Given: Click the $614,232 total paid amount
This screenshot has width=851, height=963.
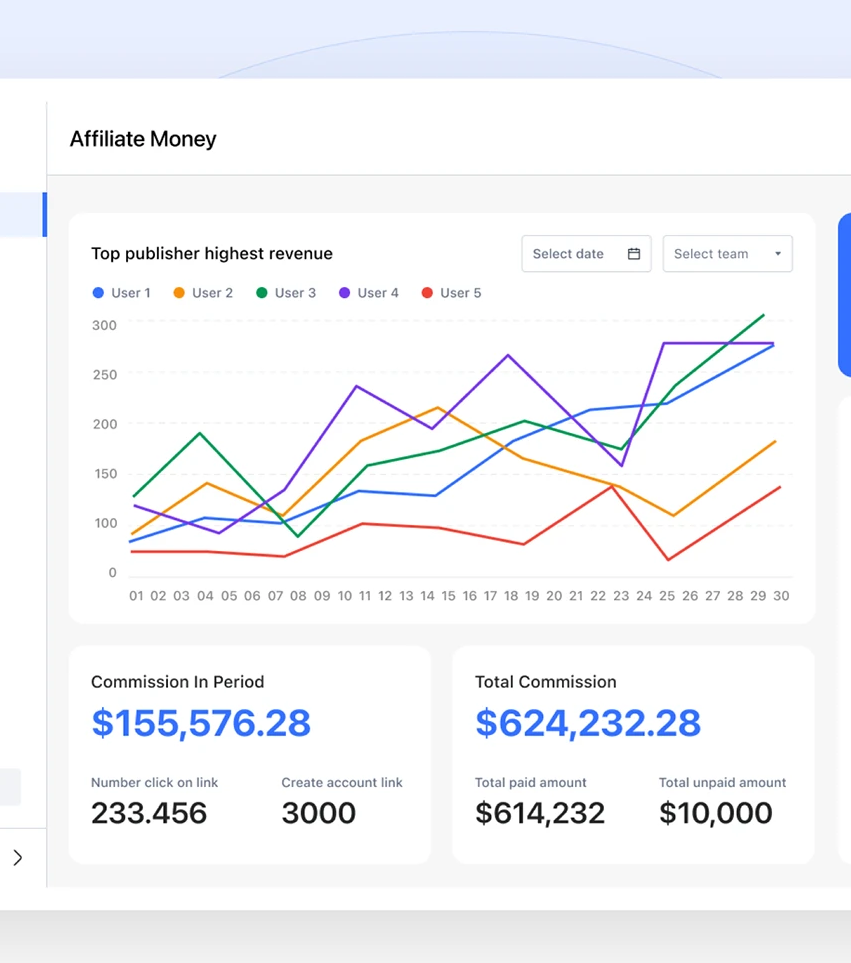Looking at the screenshot, I should point(540,813).
